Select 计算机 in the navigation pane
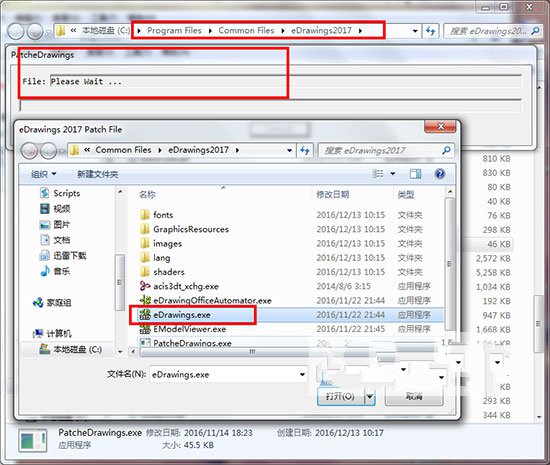550x465 pixels. 52,333
